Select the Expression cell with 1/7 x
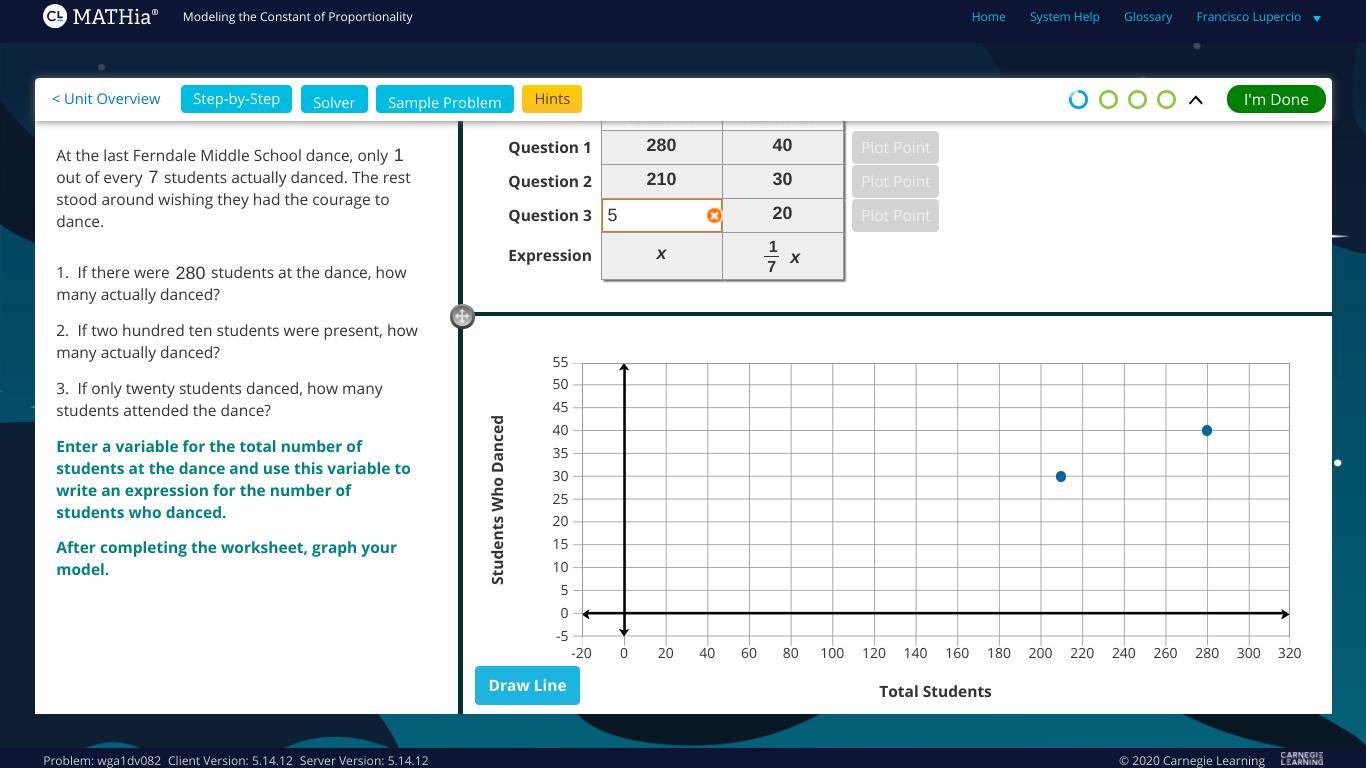Image resolution: width=1366 pixels, height=768 pixels. [x=782, y=256]
